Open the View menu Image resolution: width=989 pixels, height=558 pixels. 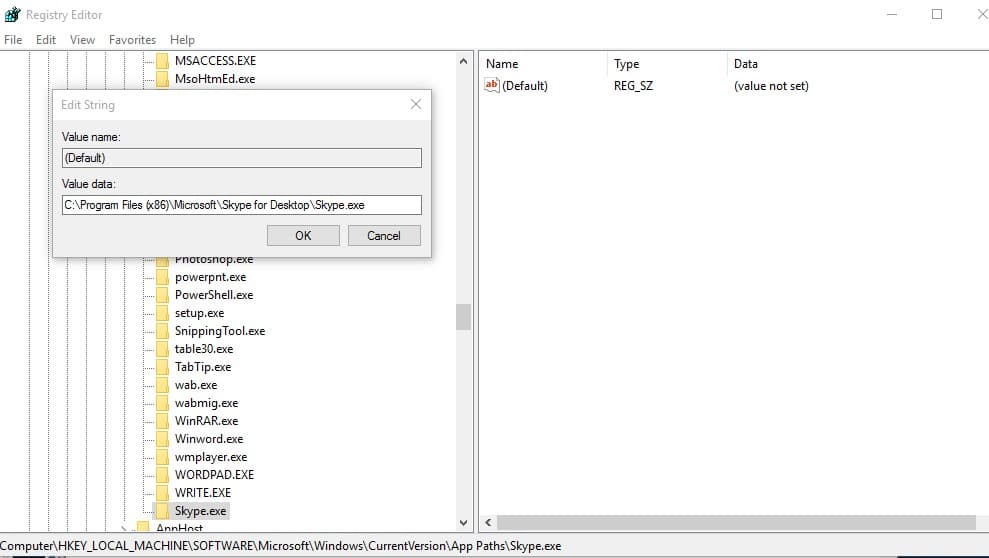(x=82, y=40)
